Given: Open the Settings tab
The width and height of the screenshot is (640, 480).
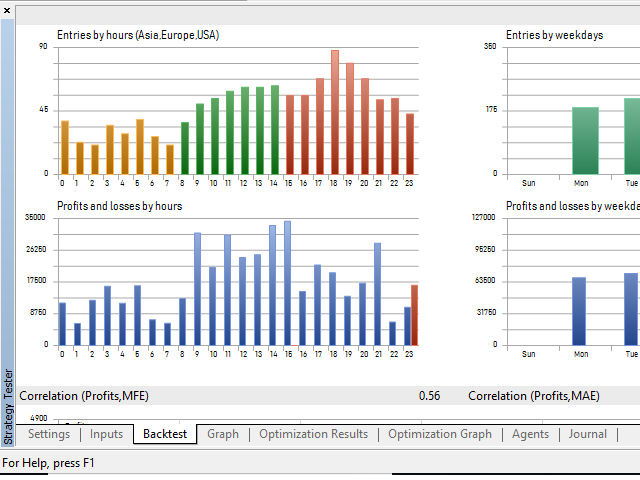Looking at the screenshot, I should pyautogui.click(x=49, y=434).
